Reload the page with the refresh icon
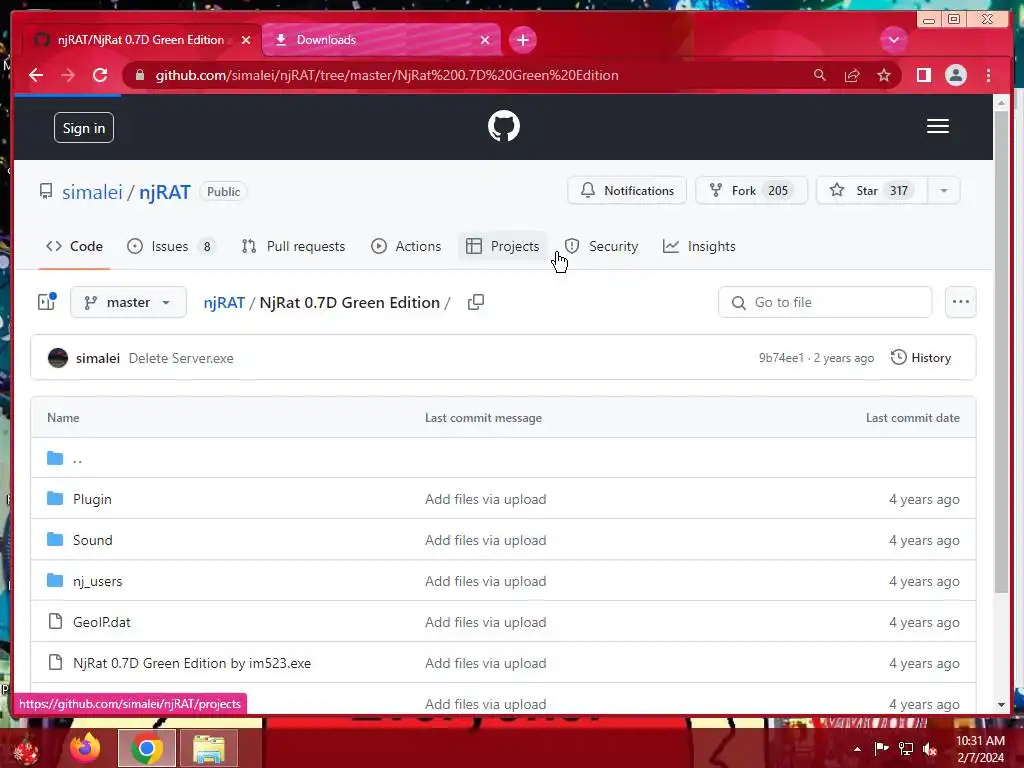Screen dimensions: 1024x768 pyautogui.click(x=100, y=75)
